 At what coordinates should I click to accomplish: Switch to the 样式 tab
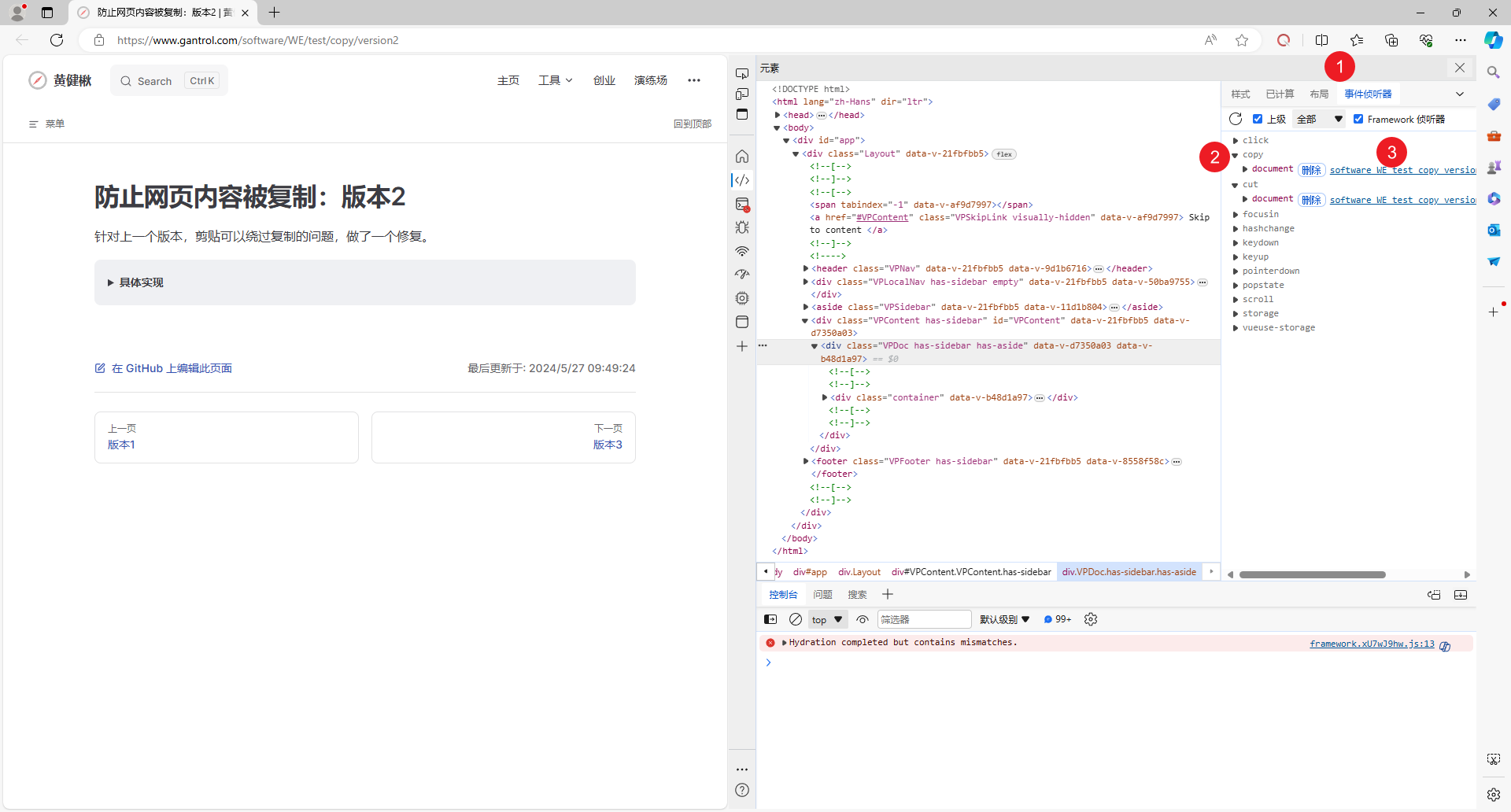click(x=1240, y=94)
